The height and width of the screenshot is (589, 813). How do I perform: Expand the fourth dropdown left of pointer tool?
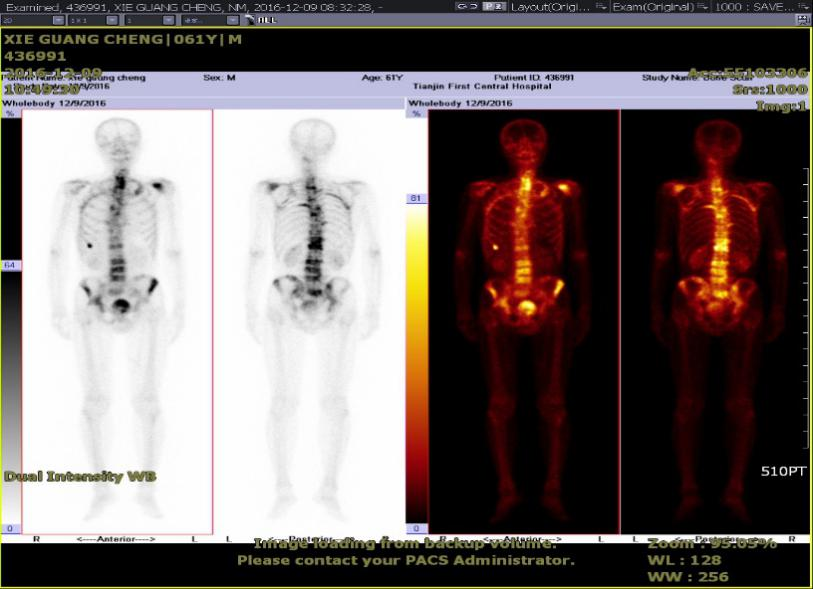point(211,20)
